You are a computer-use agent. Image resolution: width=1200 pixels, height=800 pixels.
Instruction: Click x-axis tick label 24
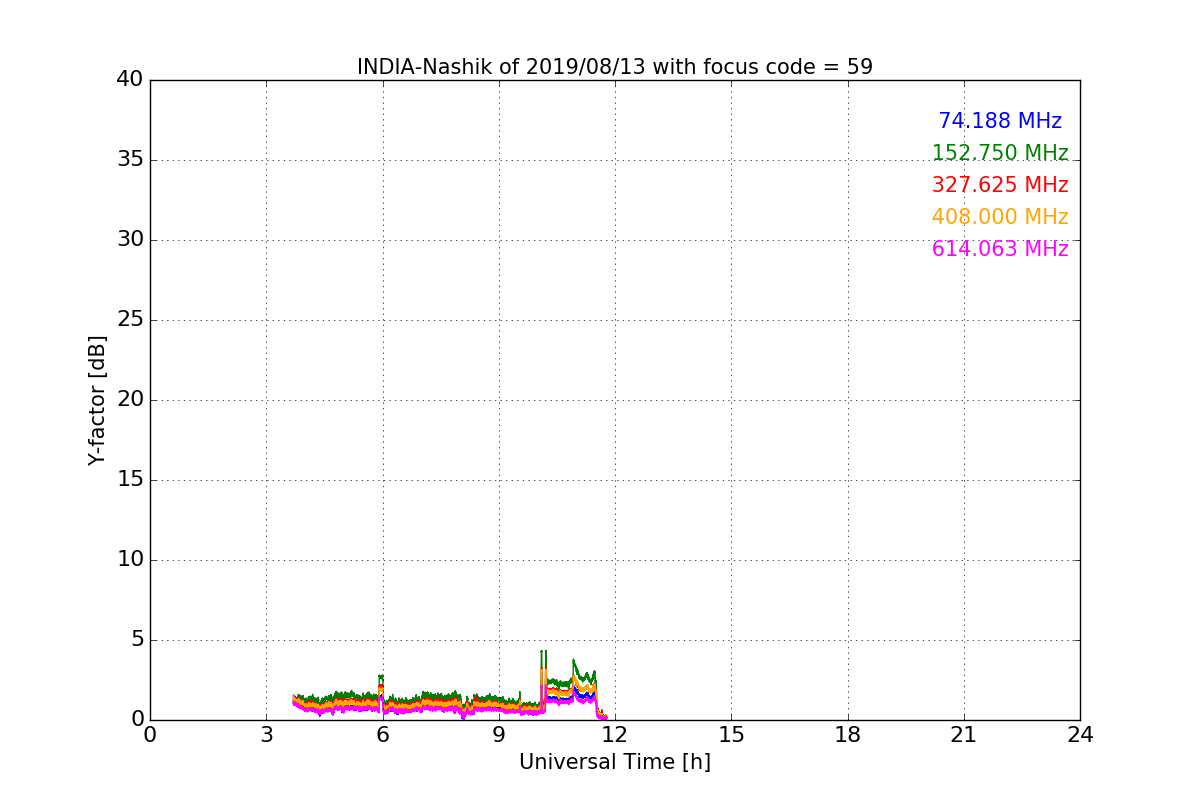tap(1080, 735)
